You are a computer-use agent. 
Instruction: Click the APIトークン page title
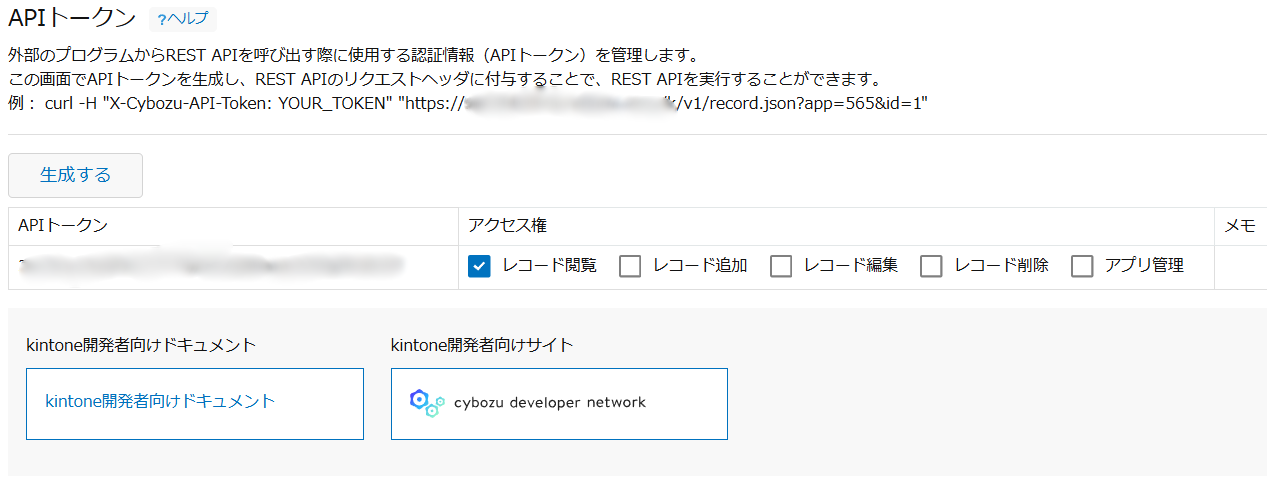coord(71,17)
